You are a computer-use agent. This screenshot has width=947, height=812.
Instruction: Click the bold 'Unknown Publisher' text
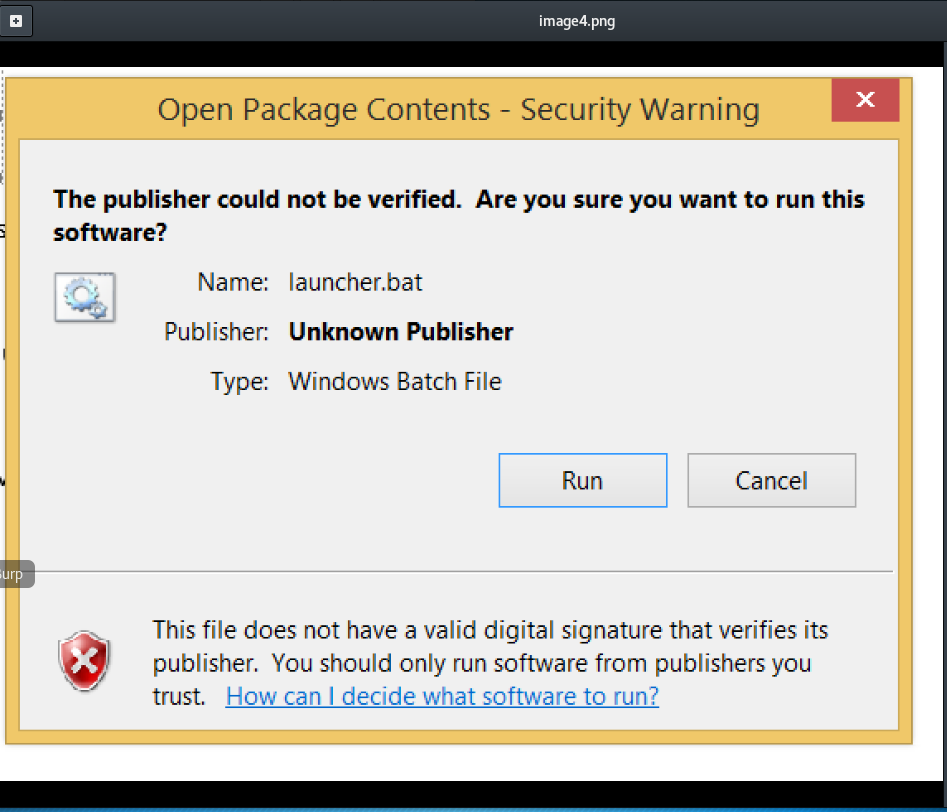tap(400, 332)
